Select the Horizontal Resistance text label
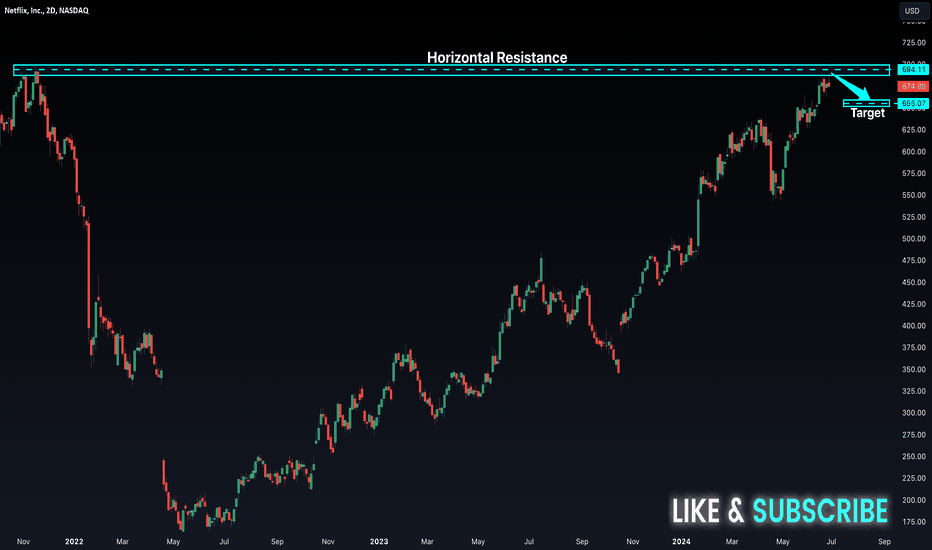Viewport: 932px width, 550px height. pos(497,58)
